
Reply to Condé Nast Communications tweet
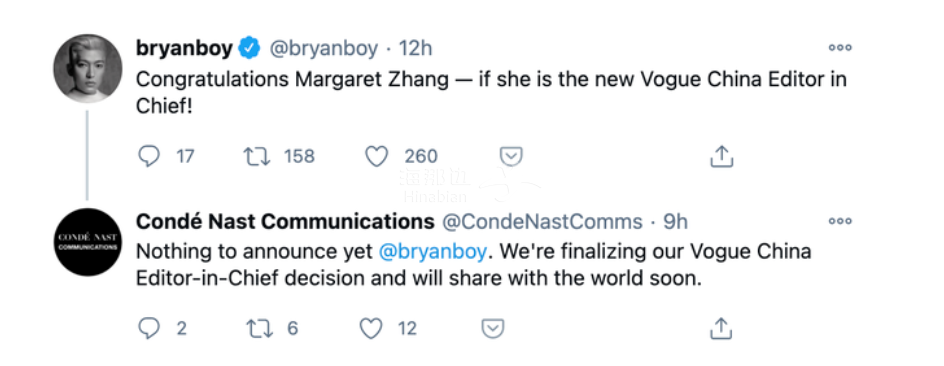149,328
